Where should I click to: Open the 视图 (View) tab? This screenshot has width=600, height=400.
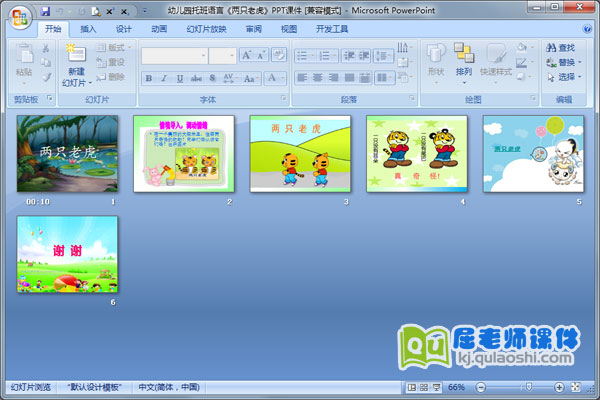[x=289, y=29]
